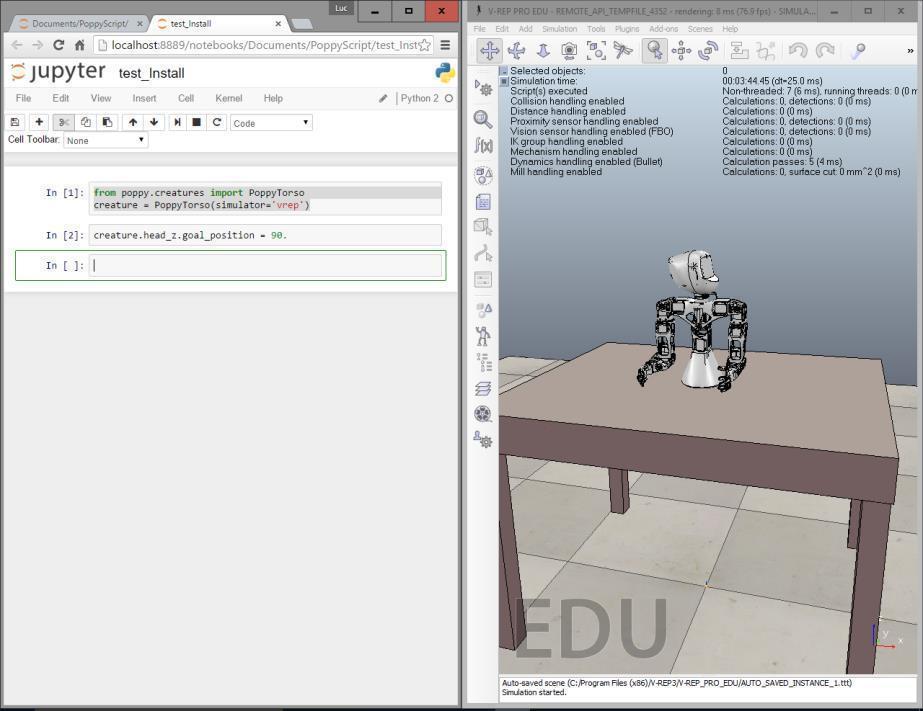The height and width of the screenshot is (711, 923).
Task: Click fit-to-view icon in V-REP toolbar
Action: (x=596, y=51)
